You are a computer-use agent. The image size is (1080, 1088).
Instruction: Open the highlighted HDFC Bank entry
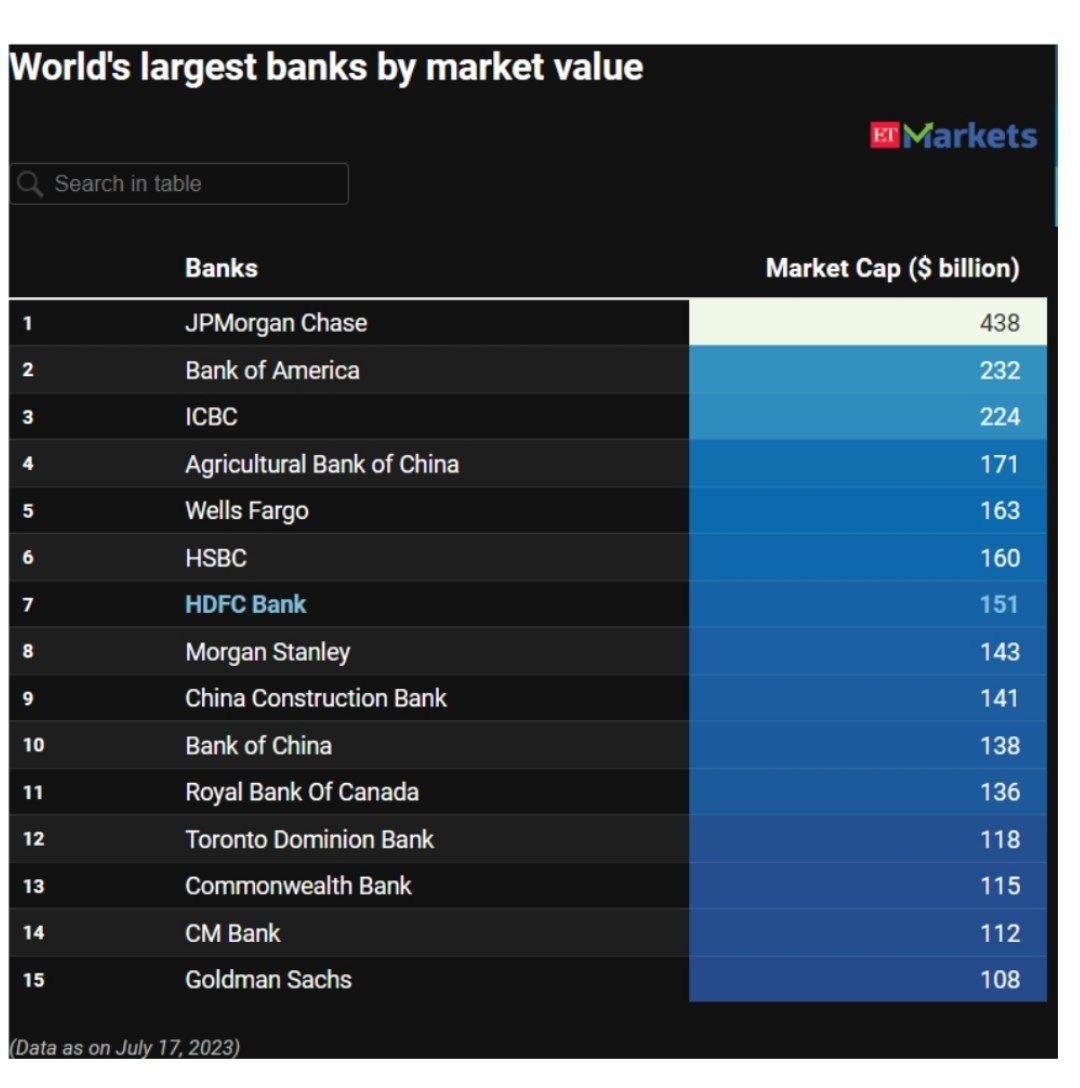[246, 604]
